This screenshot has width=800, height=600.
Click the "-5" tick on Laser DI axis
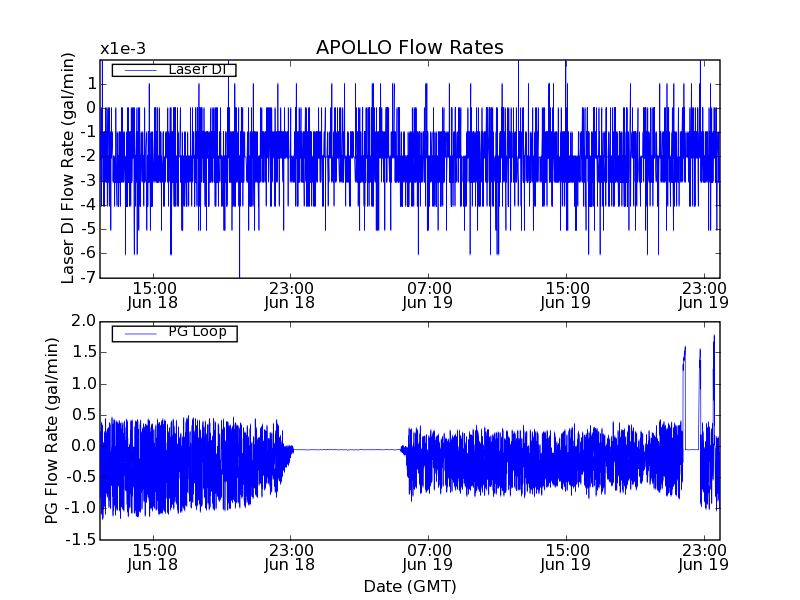click(88, 229)
